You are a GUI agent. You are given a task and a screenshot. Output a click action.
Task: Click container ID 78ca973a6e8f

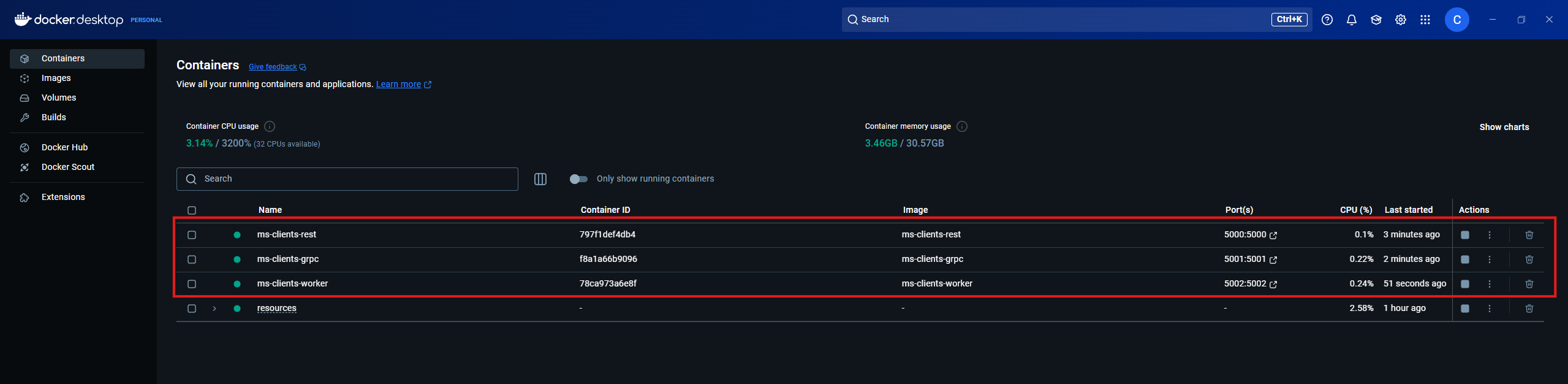pyautogui.click(x=608, y=283)
